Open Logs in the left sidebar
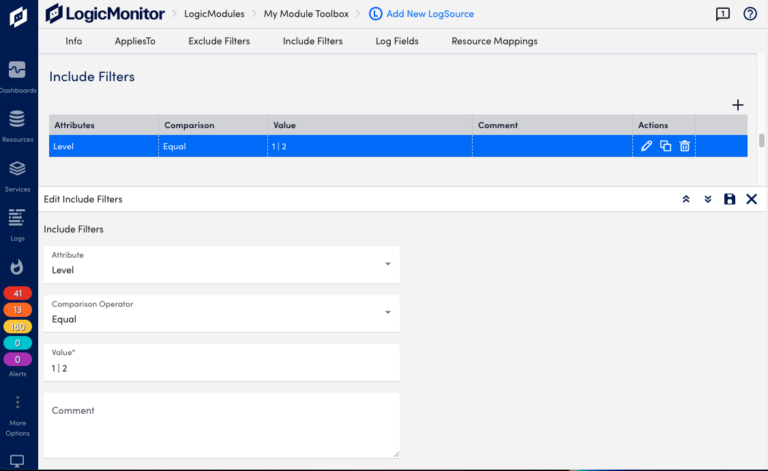768x471 pixels. 17,223
